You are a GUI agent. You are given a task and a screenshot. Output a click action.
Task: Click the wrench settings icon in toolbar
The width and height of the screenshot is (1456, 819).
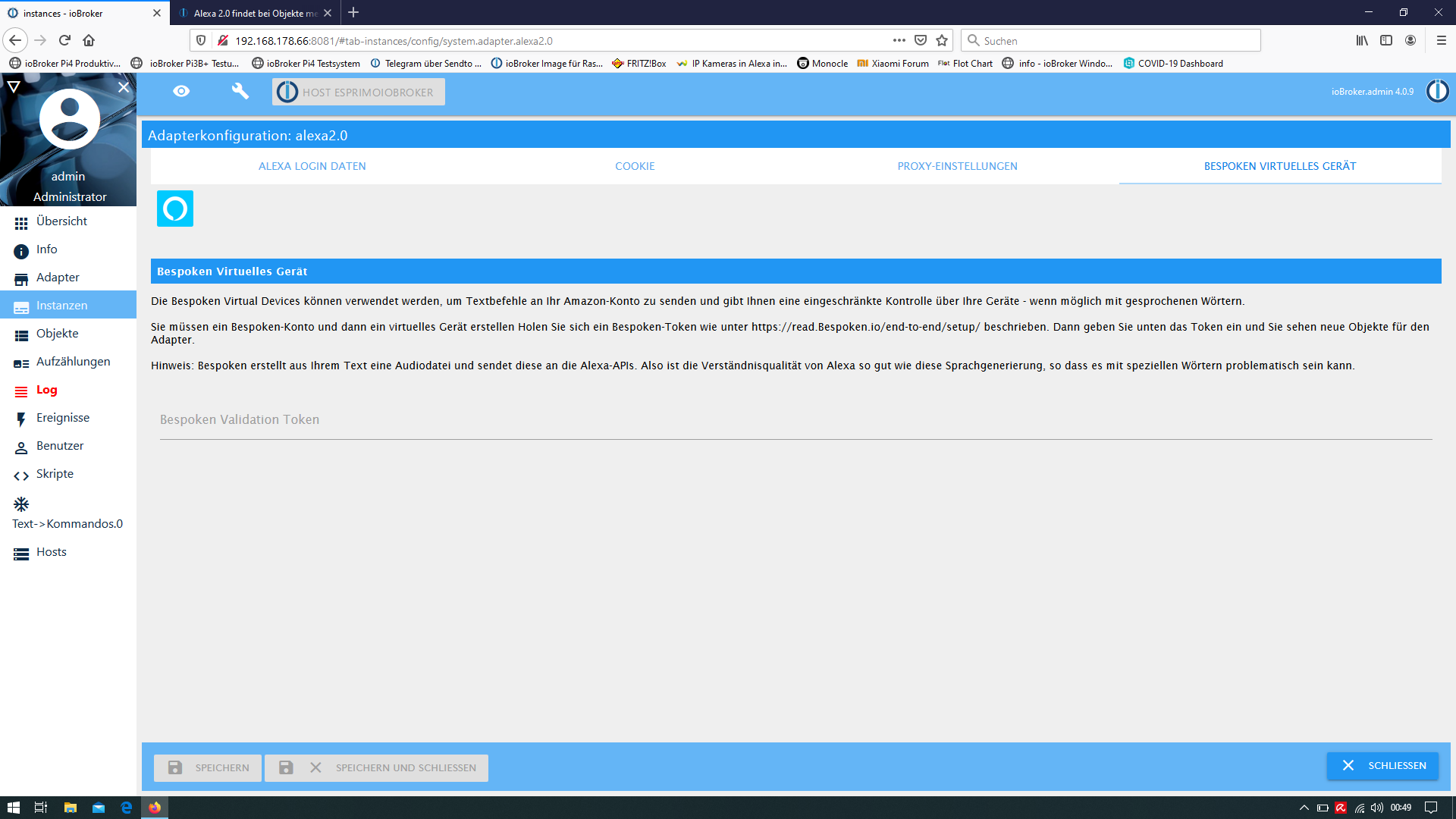tap(240, 91)
